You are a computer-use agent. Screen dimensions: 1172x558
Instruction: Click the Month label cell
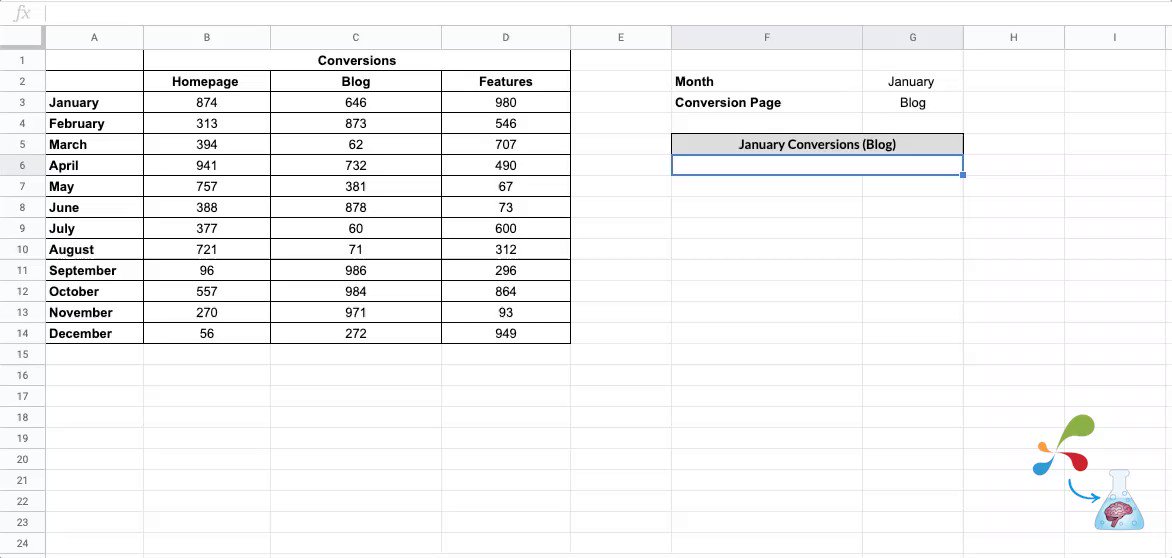coord(767,81)
